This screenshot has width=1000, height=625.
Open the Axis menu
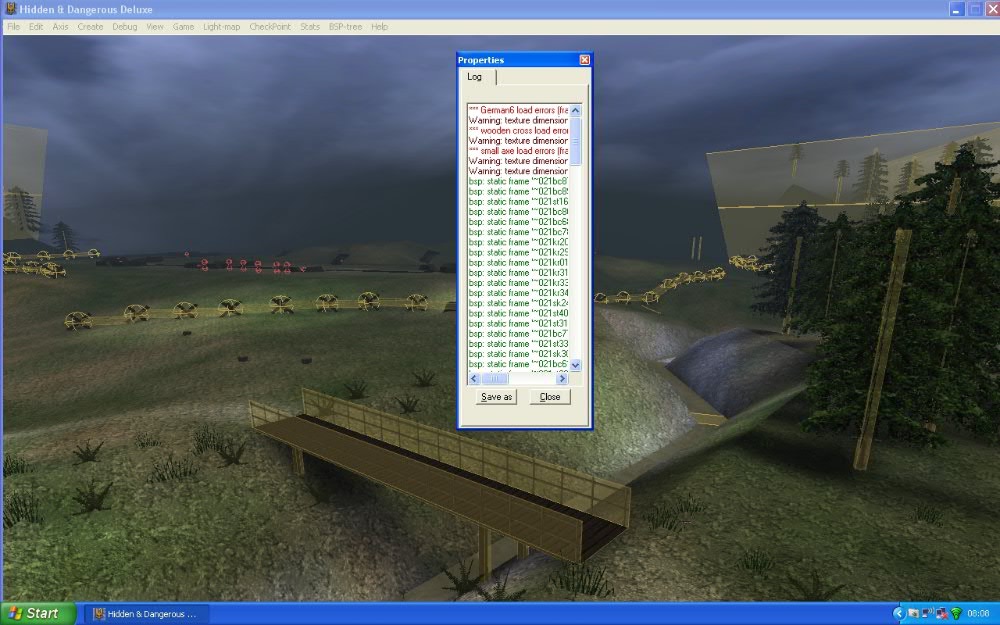coord(60,27)
